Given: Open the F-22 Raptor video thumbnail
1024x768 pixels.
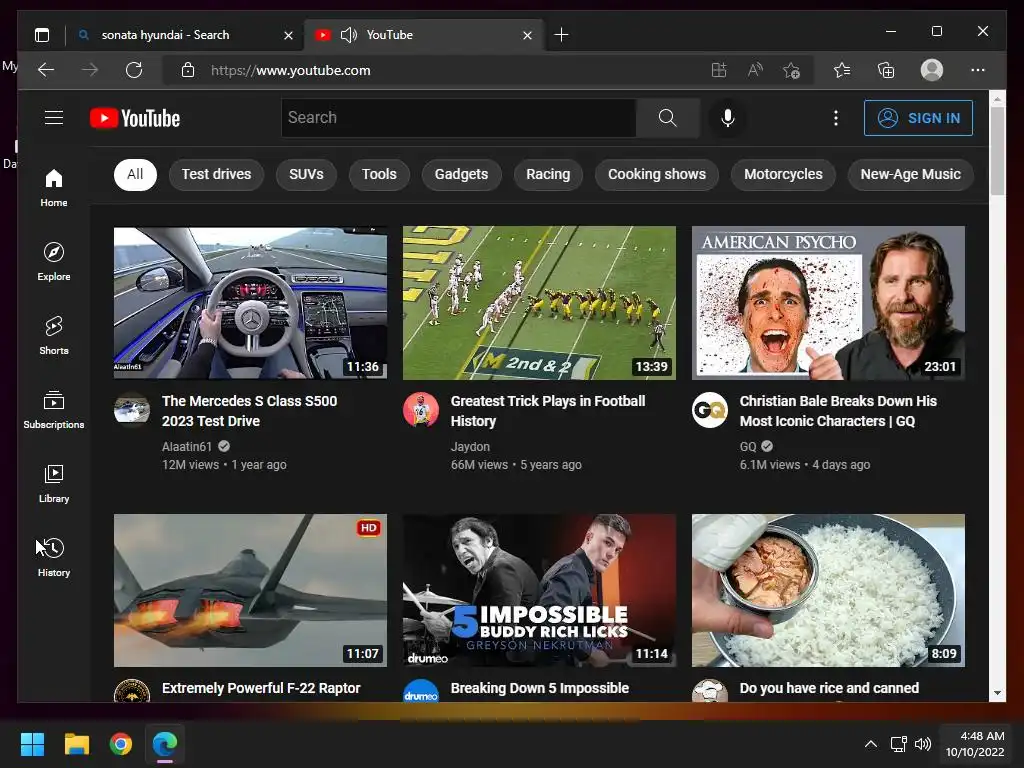Looking at the screenshot, I should tap(250, 590).
